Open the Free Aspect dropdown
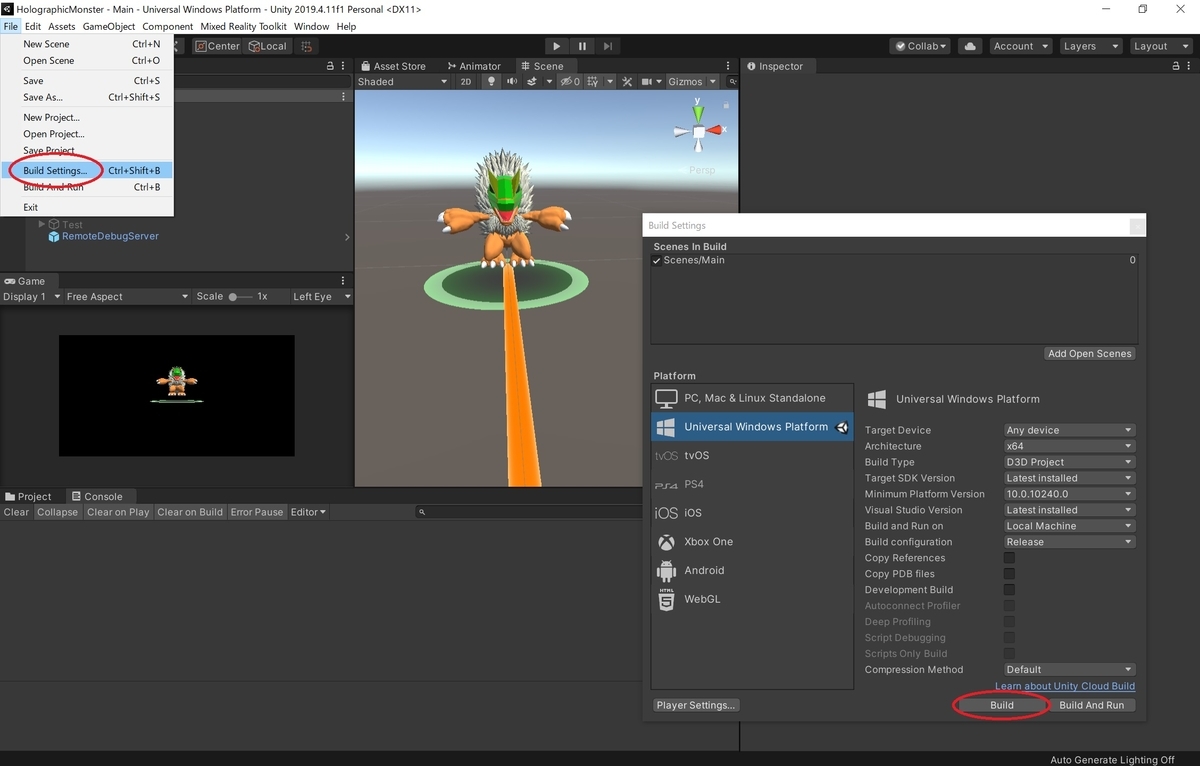The height and width of the screenshot is (766, 1200). click(x=126, y=297)
